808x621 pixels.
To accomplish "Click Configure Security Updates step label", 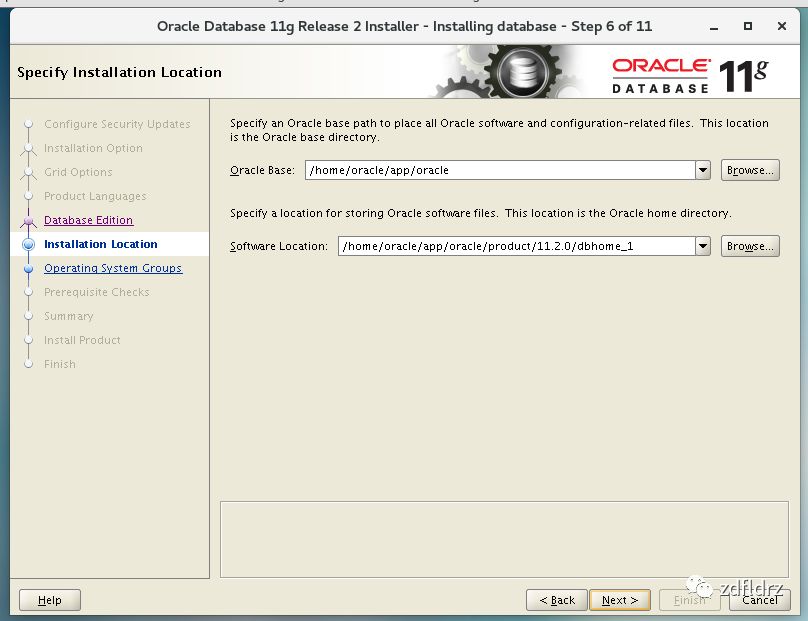I will click(x=117, y=124).
